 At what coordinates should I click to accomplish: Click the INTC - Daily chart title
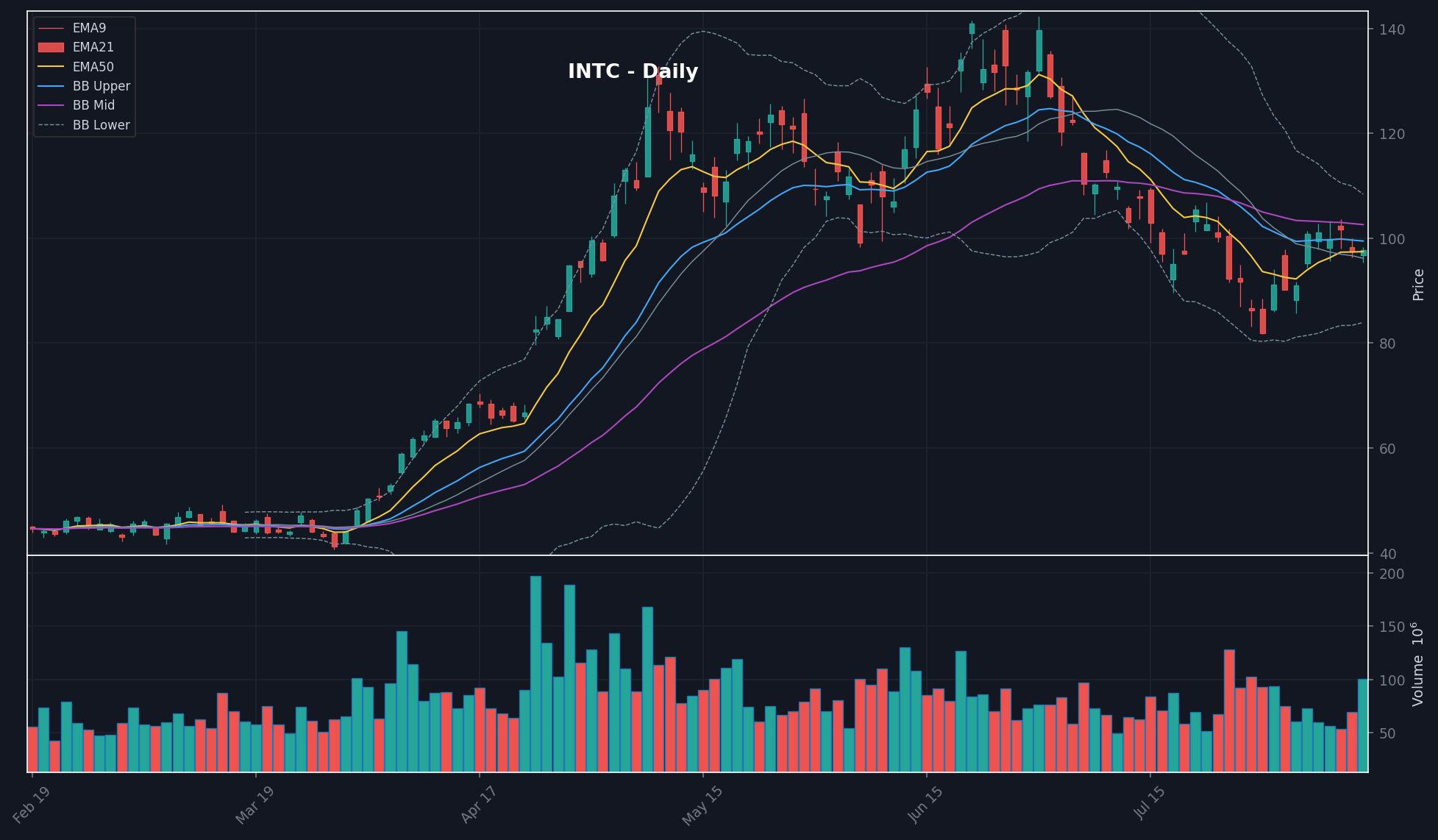click(x=633, y=71)
